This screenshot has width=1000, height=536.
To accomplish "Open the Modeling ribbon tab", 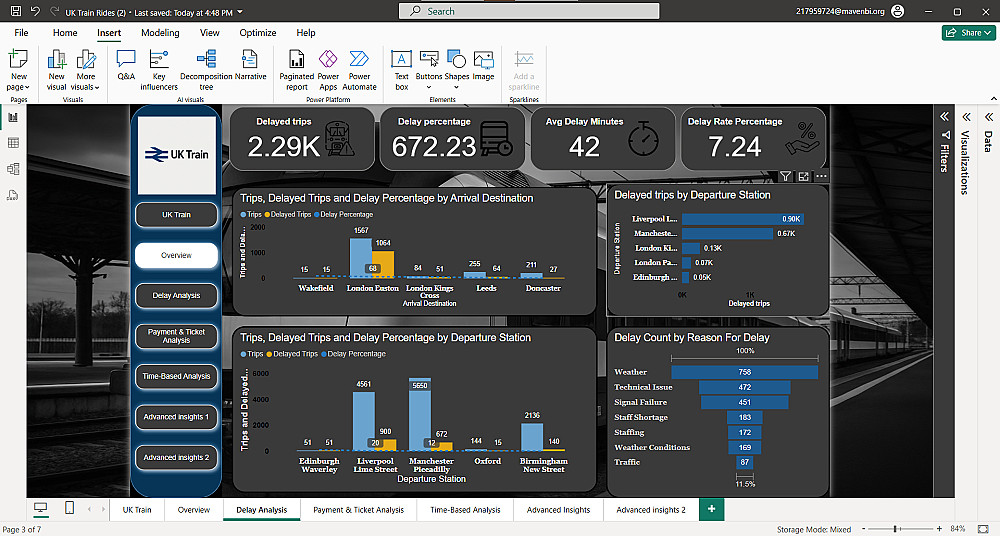I will [x=160, y=33].
